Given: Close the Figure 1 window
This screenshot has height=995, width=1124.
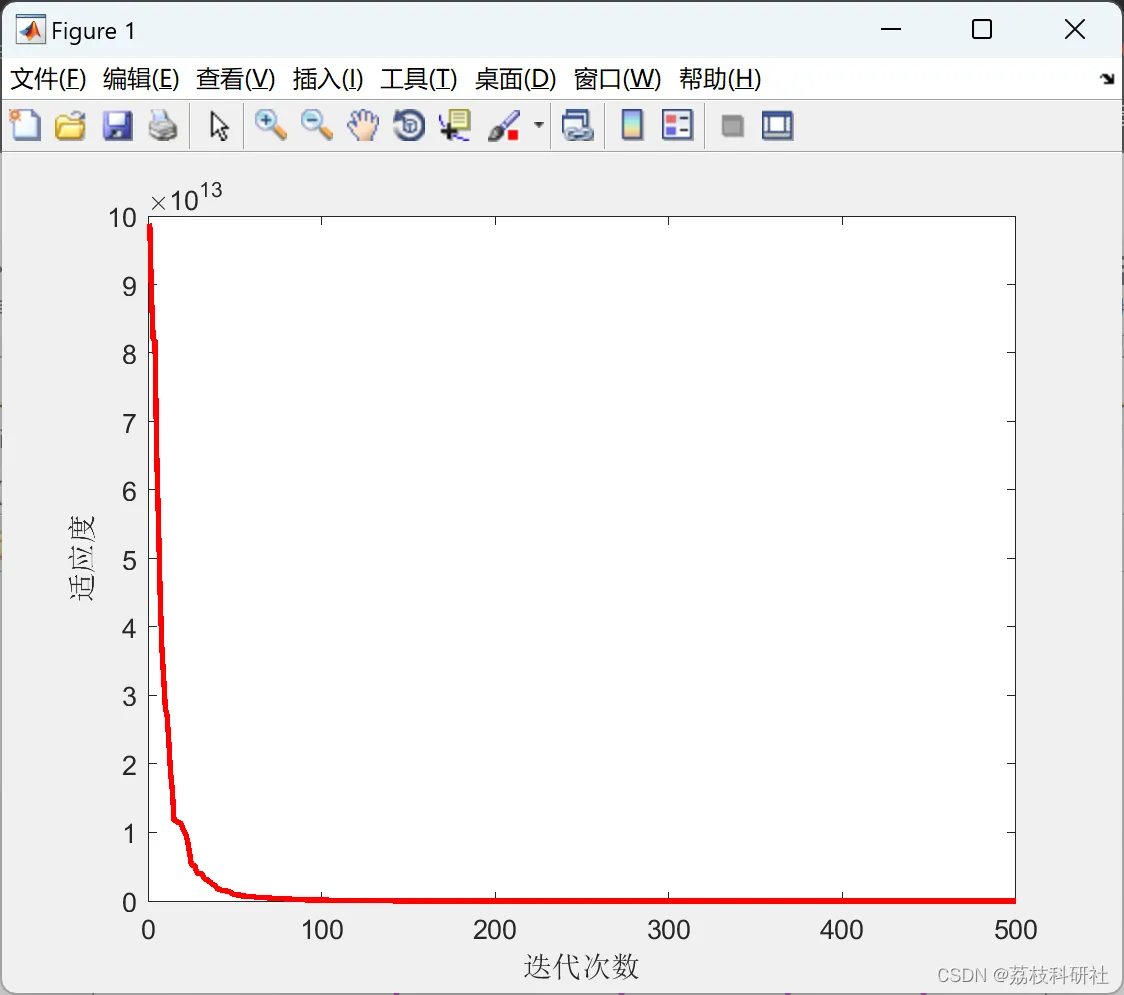Looking at the screenshot, I should [1075, 29].
